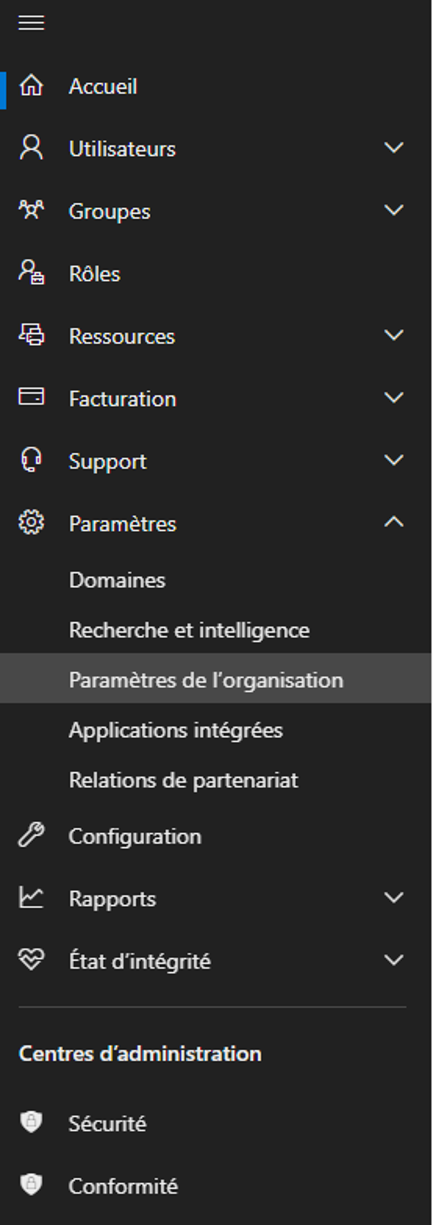
Task: Click the Configuration wrench icon
Action: pyautogui.click(x=31, y=836)
